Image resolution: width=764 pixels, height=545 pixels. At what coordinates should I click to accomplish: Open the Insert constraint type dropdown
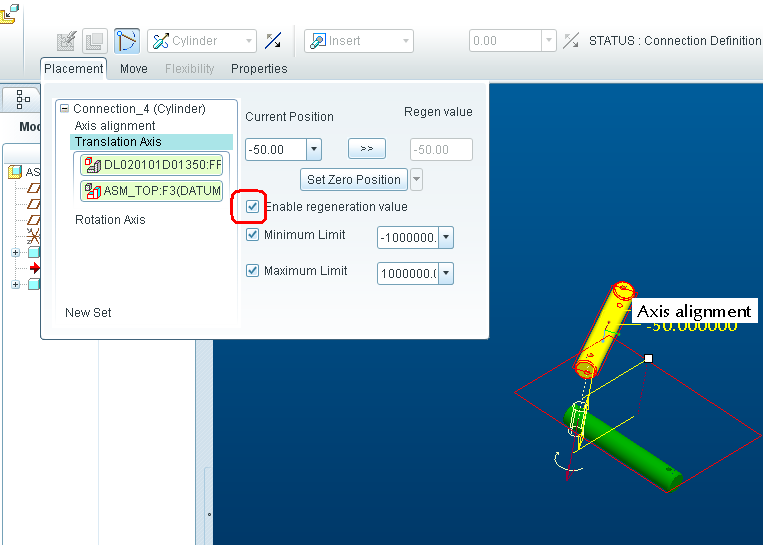(x=406, y=41)
